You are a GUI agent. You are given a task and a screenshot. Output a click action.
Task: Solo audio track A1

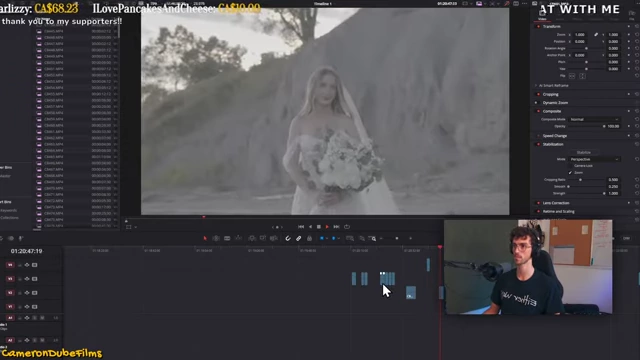[x=35, y=318]
